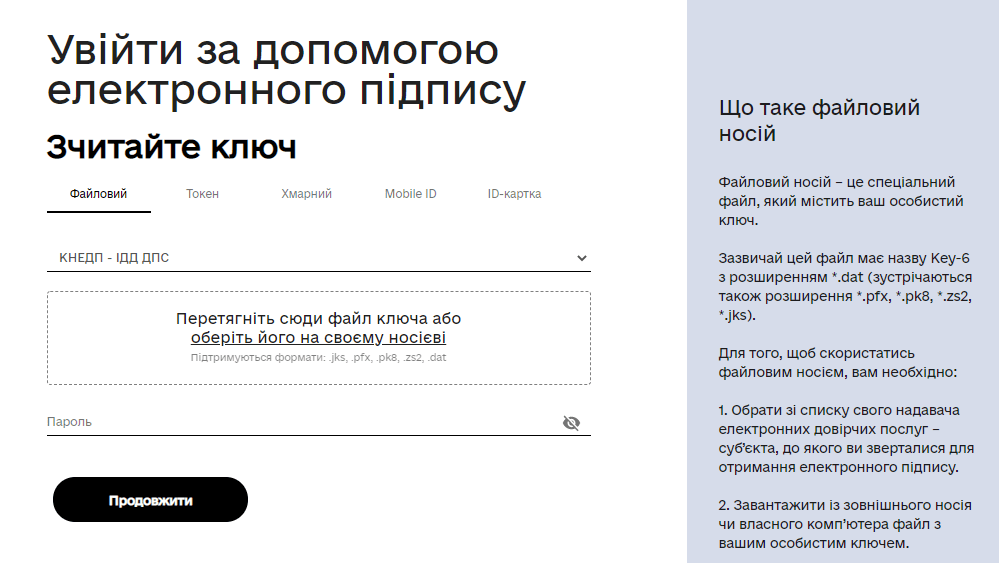Image resolution: width=999 pixels, height=563 pixels.
Task: Go to the ID-картка tab
Action: (514, 194)
